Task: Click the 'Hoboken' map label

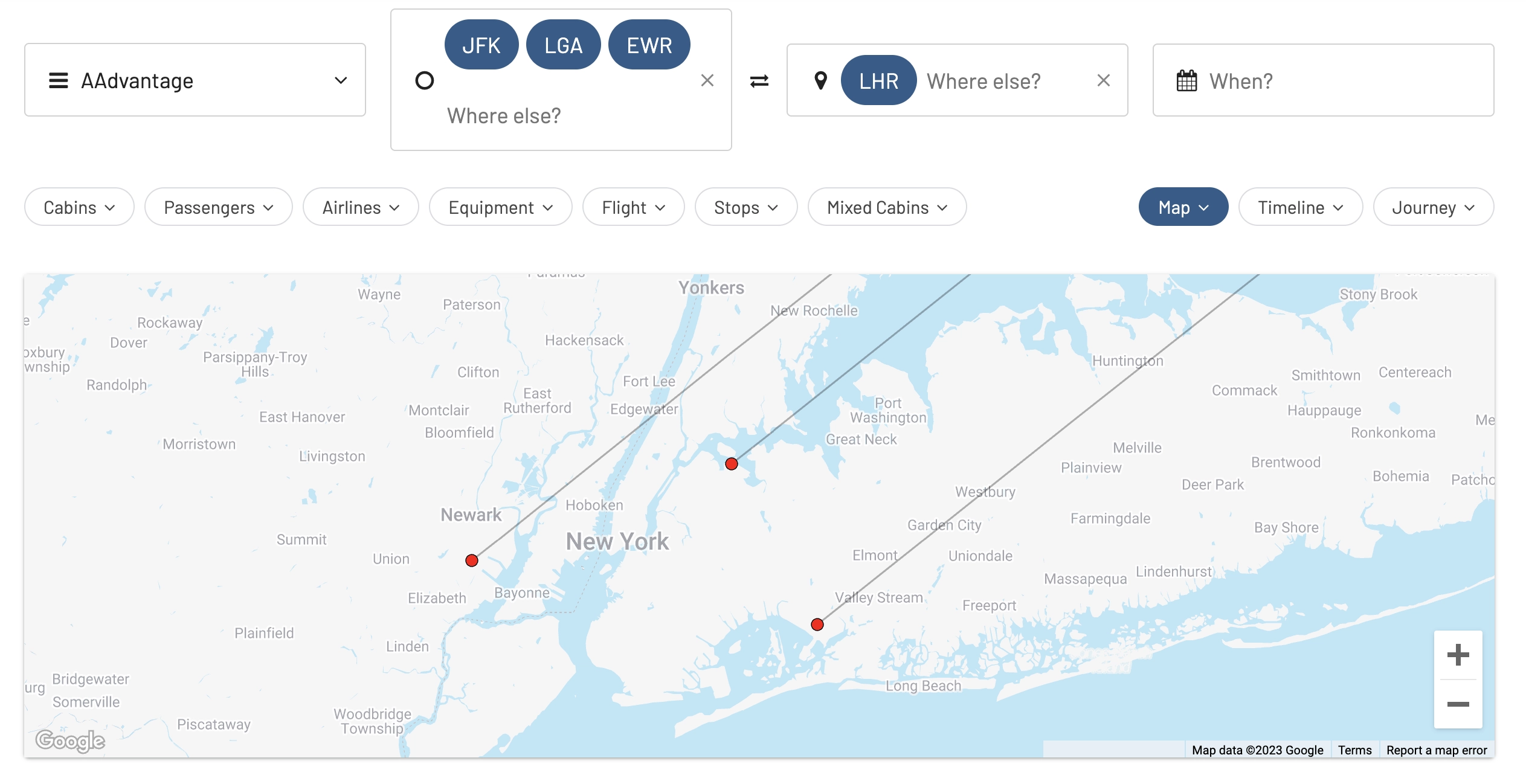Action: click(594, 505)
